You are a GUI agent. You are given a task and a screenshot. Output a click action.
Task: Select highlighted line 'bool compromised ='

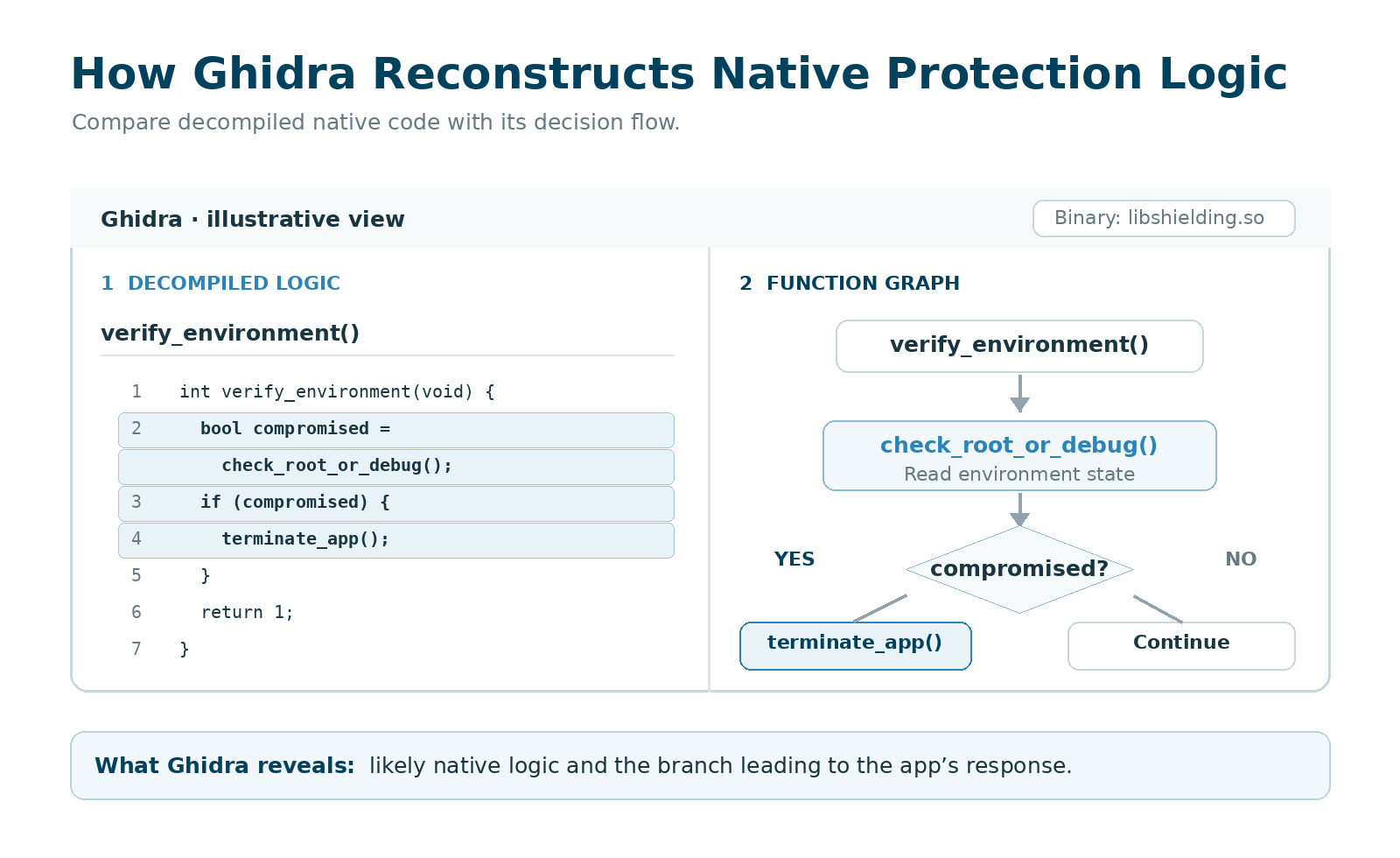[x=396, y=430]
